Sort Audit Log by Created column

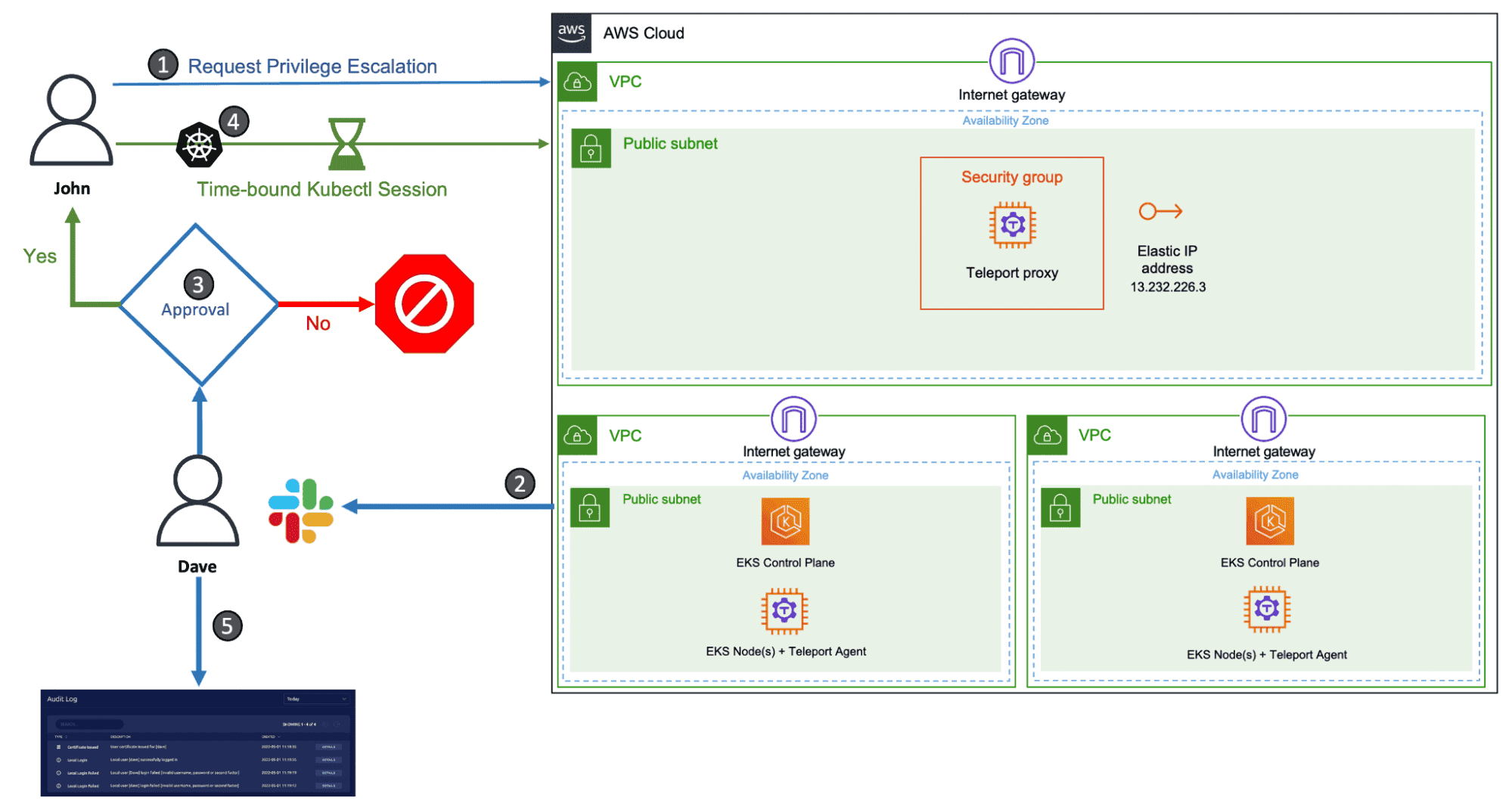270,737
